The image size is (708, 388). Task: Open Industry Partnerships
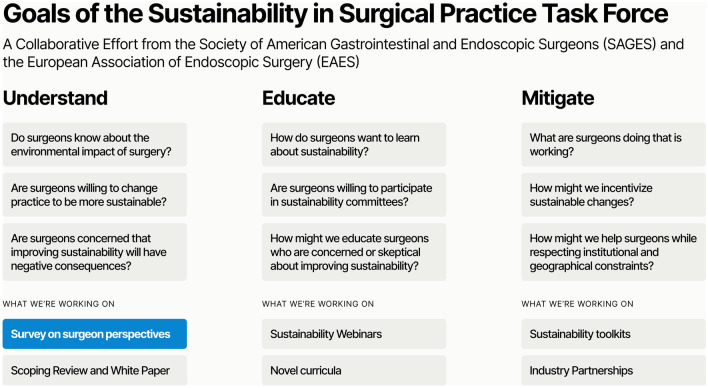click(613, 370)
